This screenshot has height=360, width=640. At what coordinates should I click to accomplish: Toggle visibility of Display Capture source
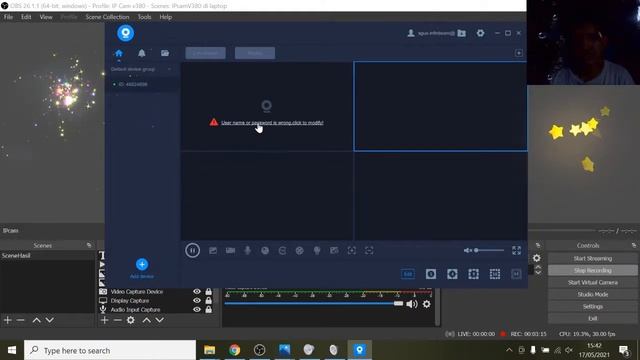pos(197,300)
